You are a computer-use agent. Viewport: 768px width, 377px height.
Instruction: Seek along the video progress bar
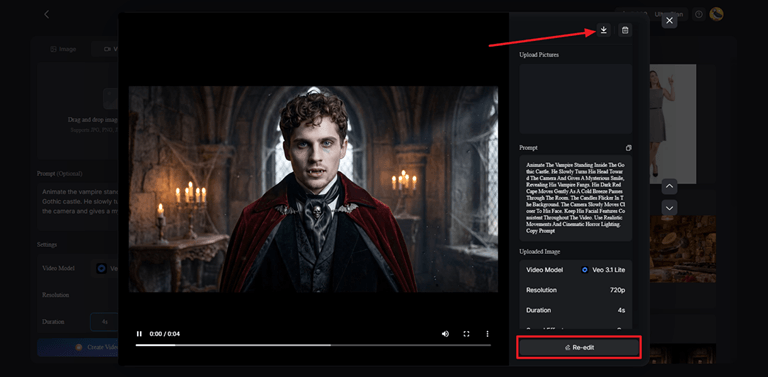313,345
